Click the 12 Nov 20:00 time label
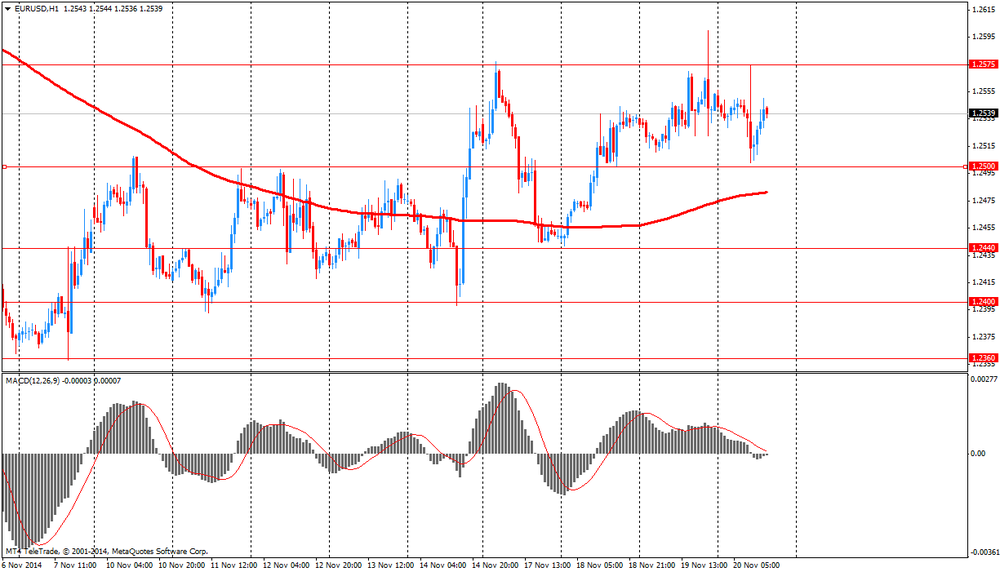Image resolution: width=1000 pixels, height=572 pixels. [338, 565]
